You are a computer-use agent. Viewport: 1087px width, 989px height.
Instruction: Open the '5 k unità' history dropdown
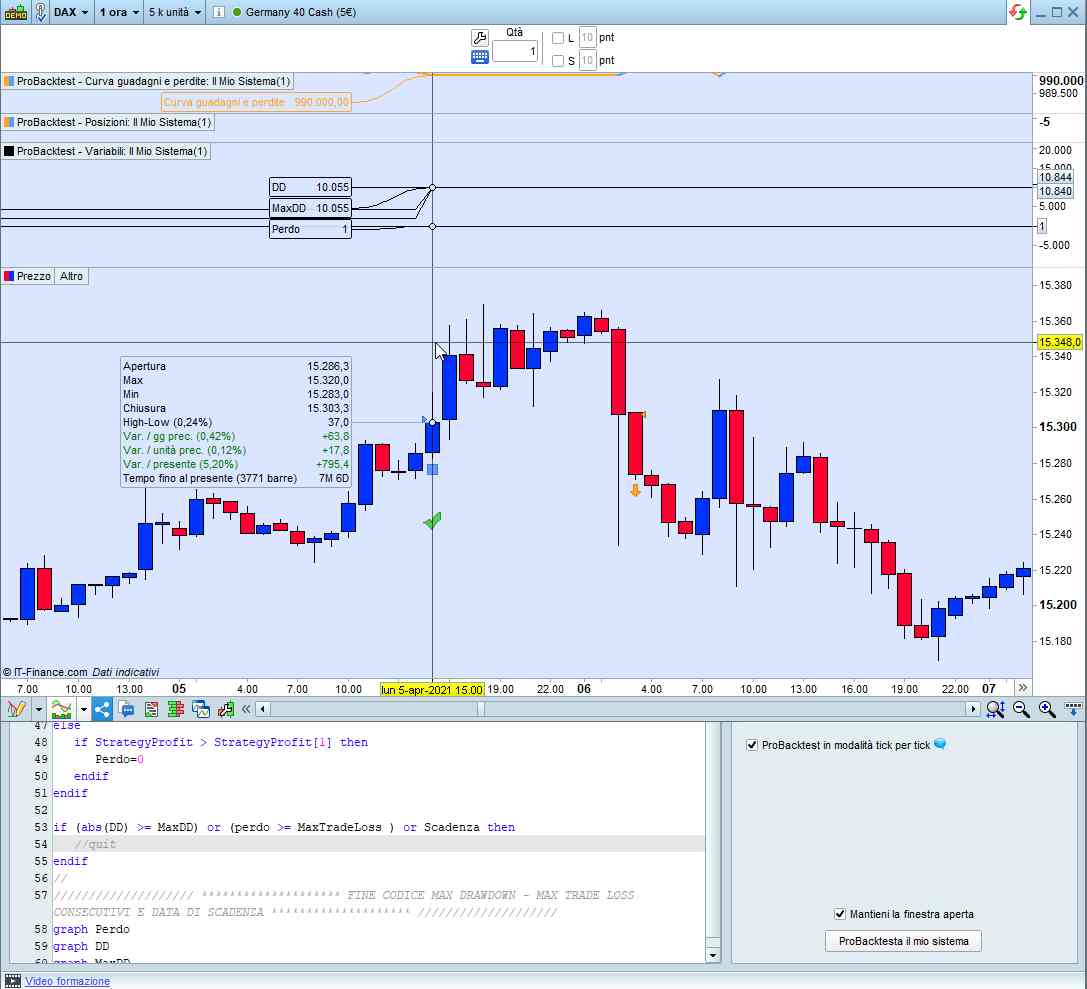pyautogui.click(x=175, y=12)
